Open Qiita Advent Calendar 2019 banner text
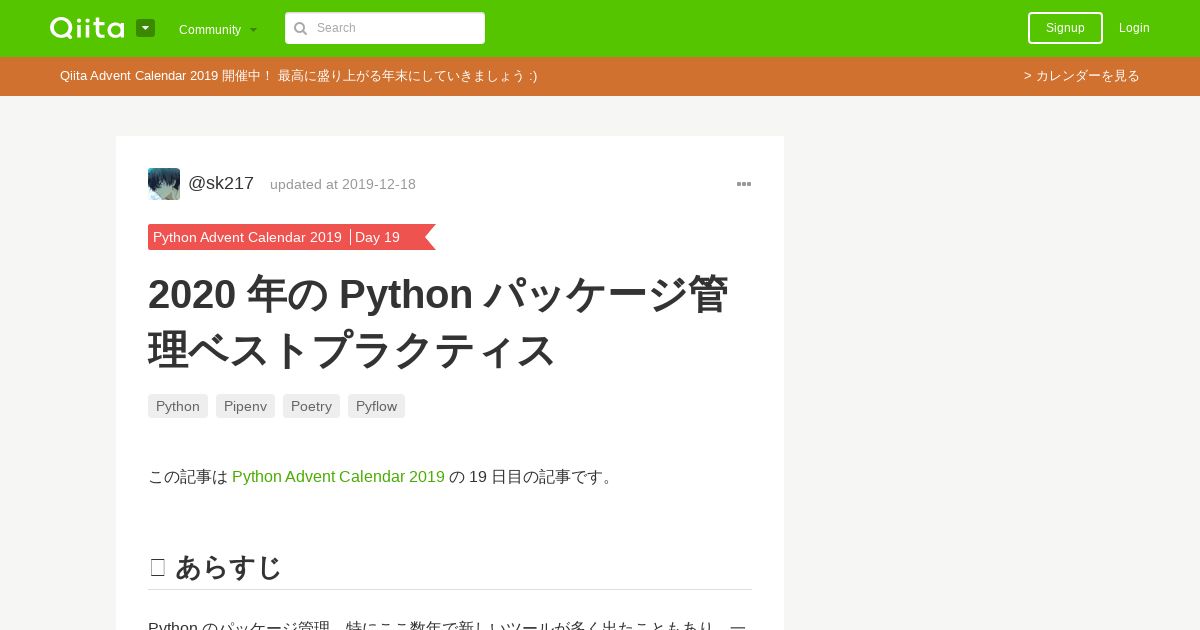This screenshot has width=1200, height=630. point(298,76)
